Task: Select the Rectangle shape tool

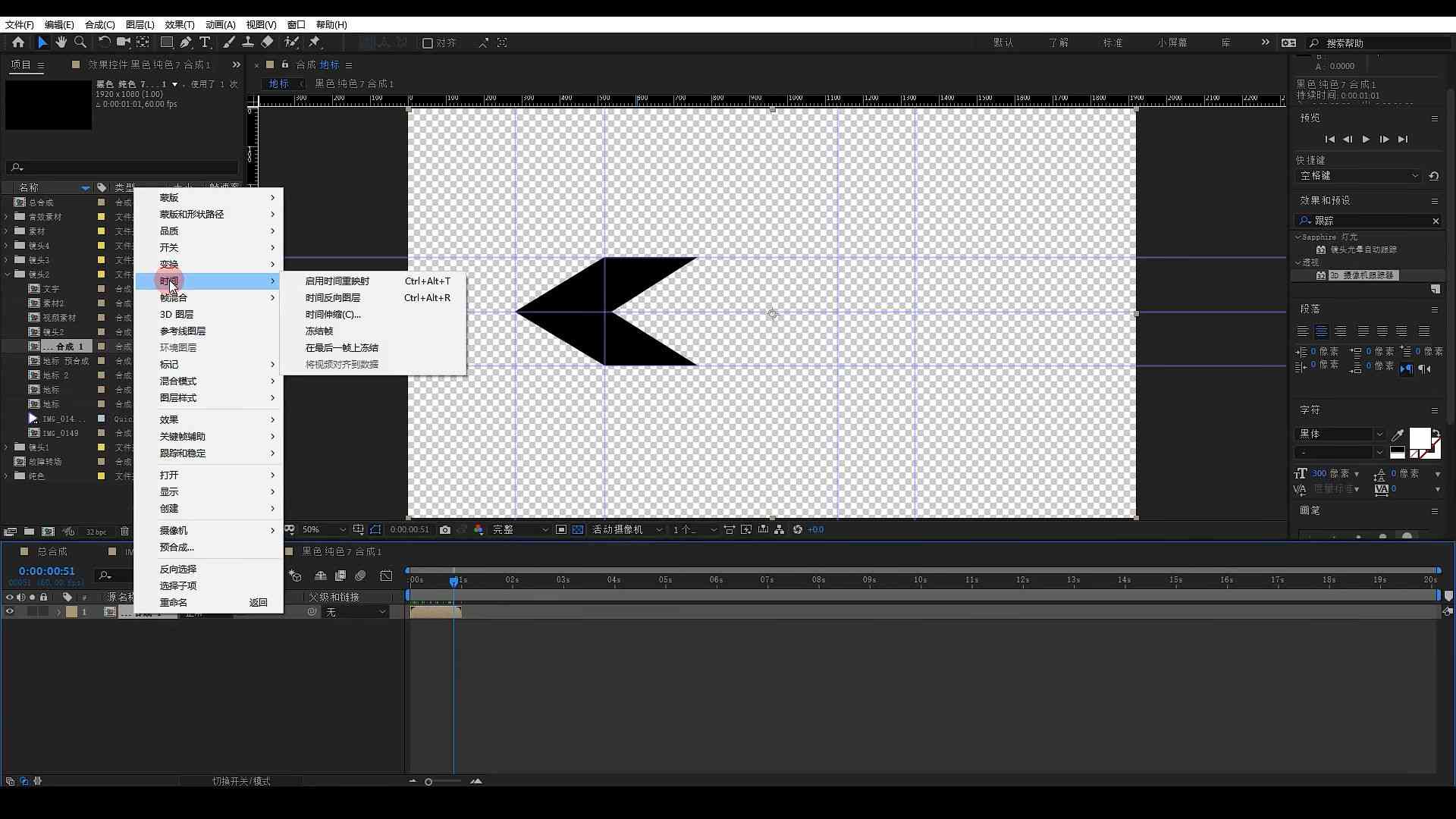Action: pos(167,42)
